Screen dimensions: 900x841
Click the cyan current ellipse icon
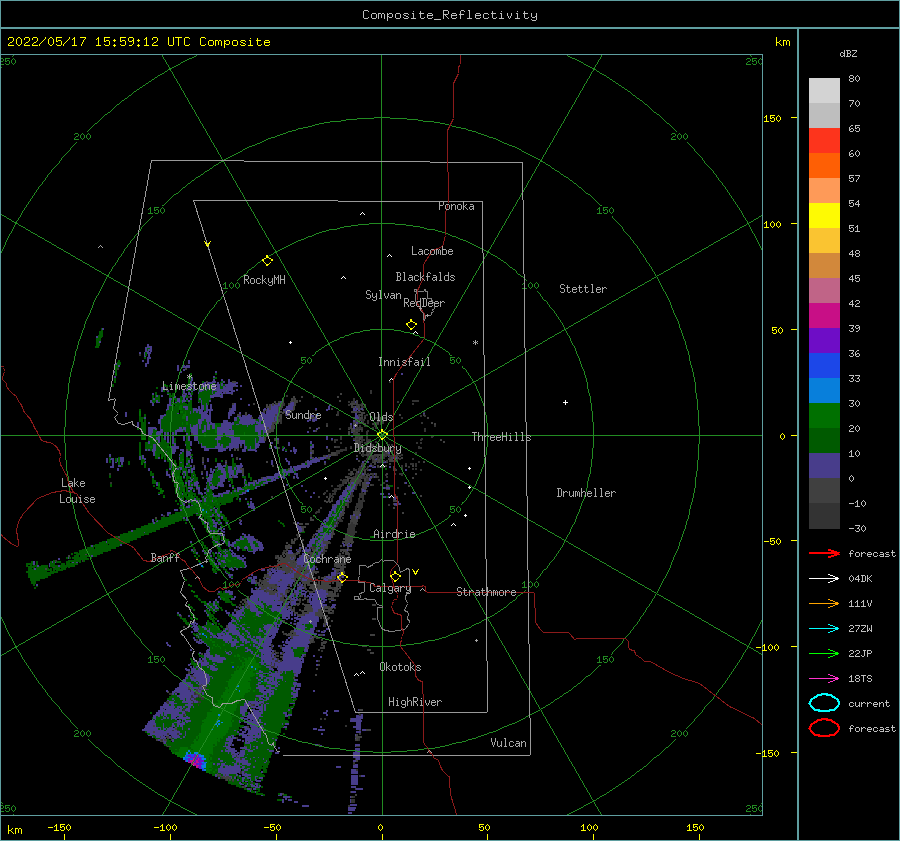824,703
